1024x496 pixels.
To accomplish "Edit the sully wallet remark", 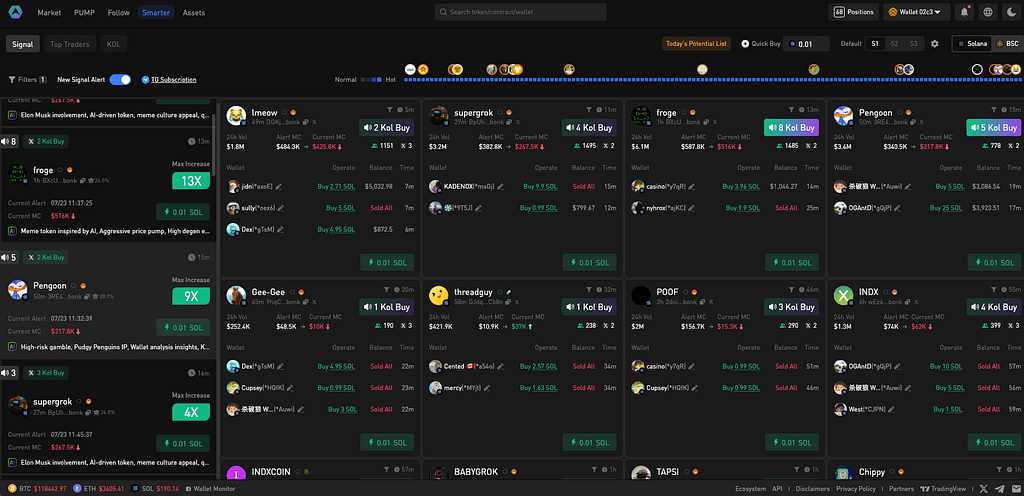I will tap(281, 208).
